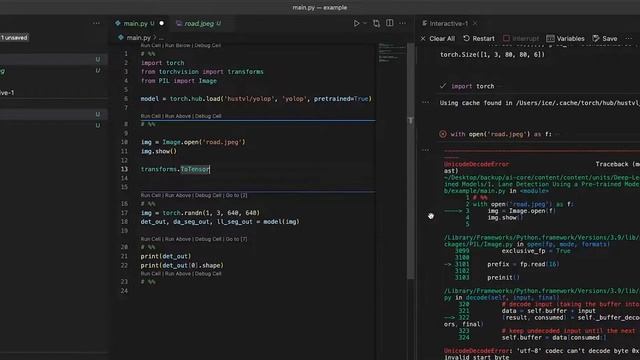Click Run Cell above line 23
Image resolution: width=640 pixels, height=360 pixels.
(x=151, y=274)
